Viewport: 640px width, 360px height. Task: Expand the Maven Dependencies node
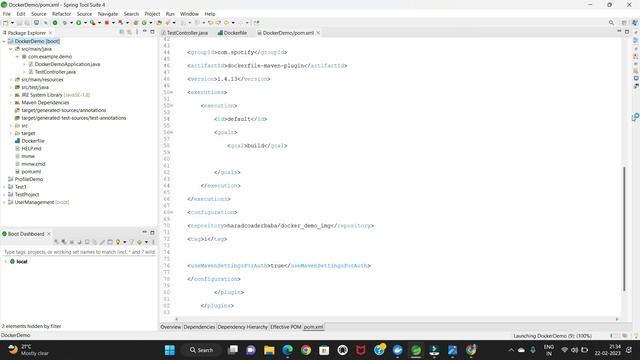coord(11,102)
